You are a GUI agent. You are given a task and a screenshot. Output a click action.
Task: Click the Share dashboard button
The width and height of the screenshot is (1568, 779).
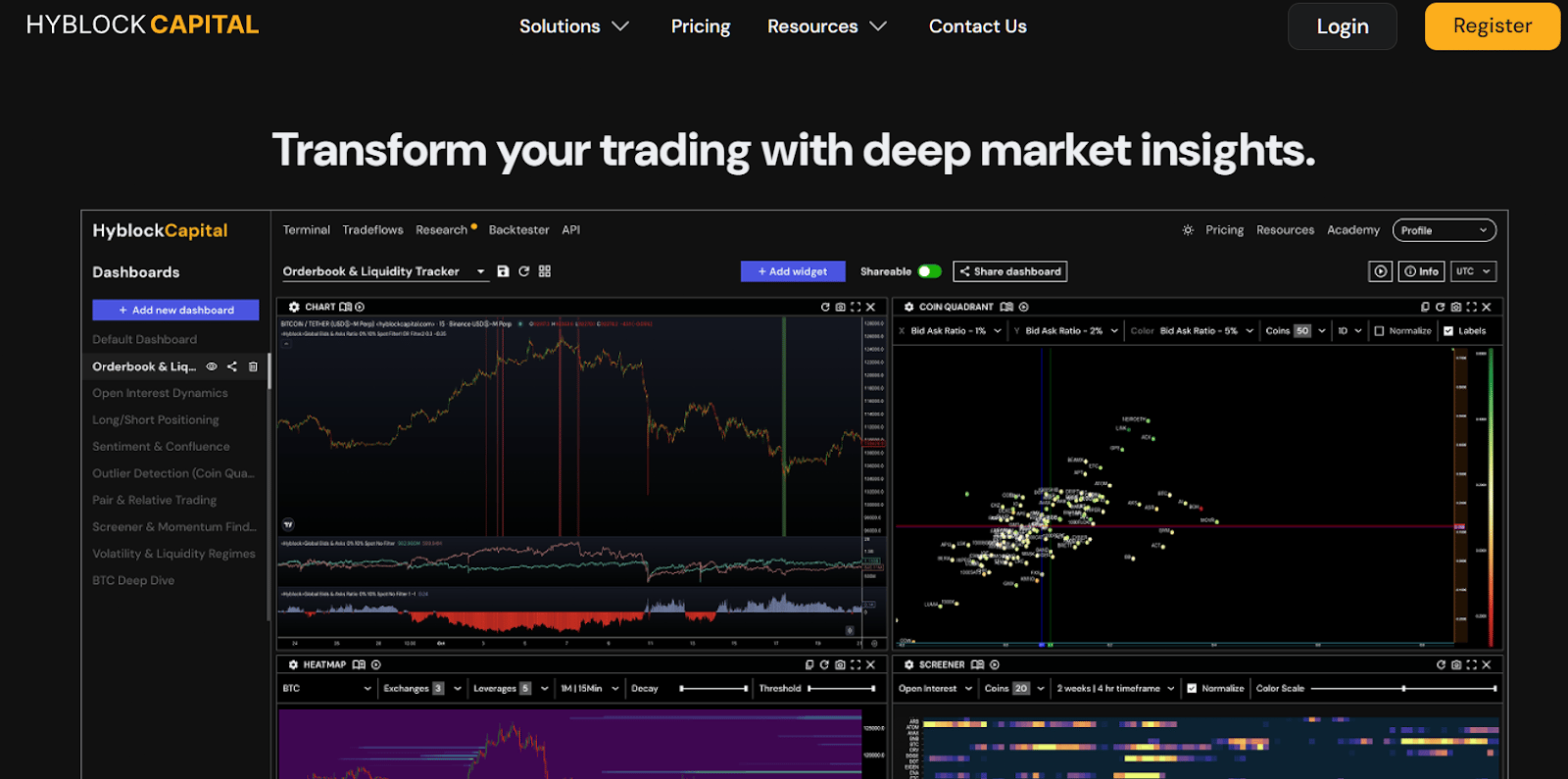point(1010,271)
